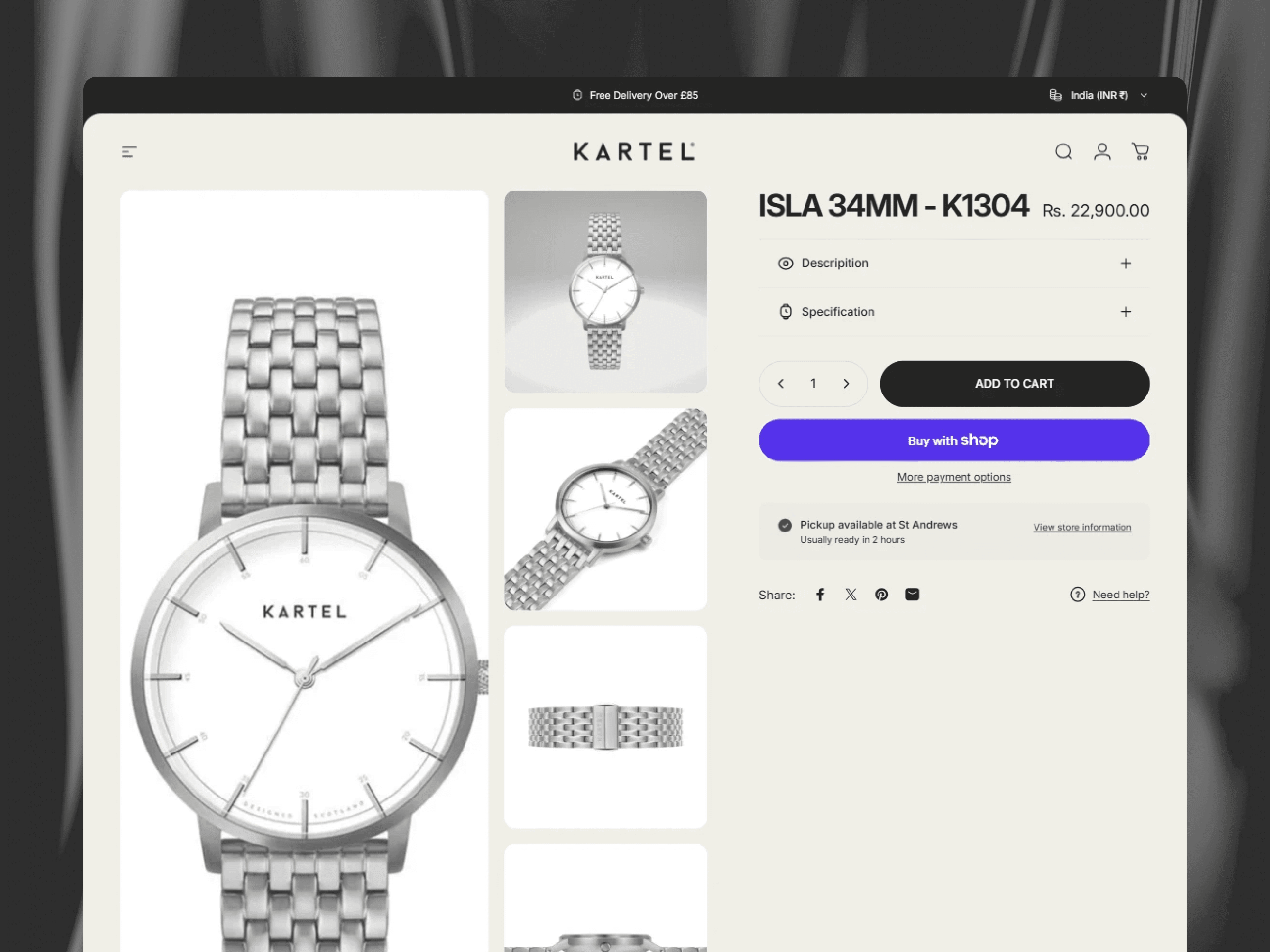Click the search magnifier icon

click(x=1063, y=152)
